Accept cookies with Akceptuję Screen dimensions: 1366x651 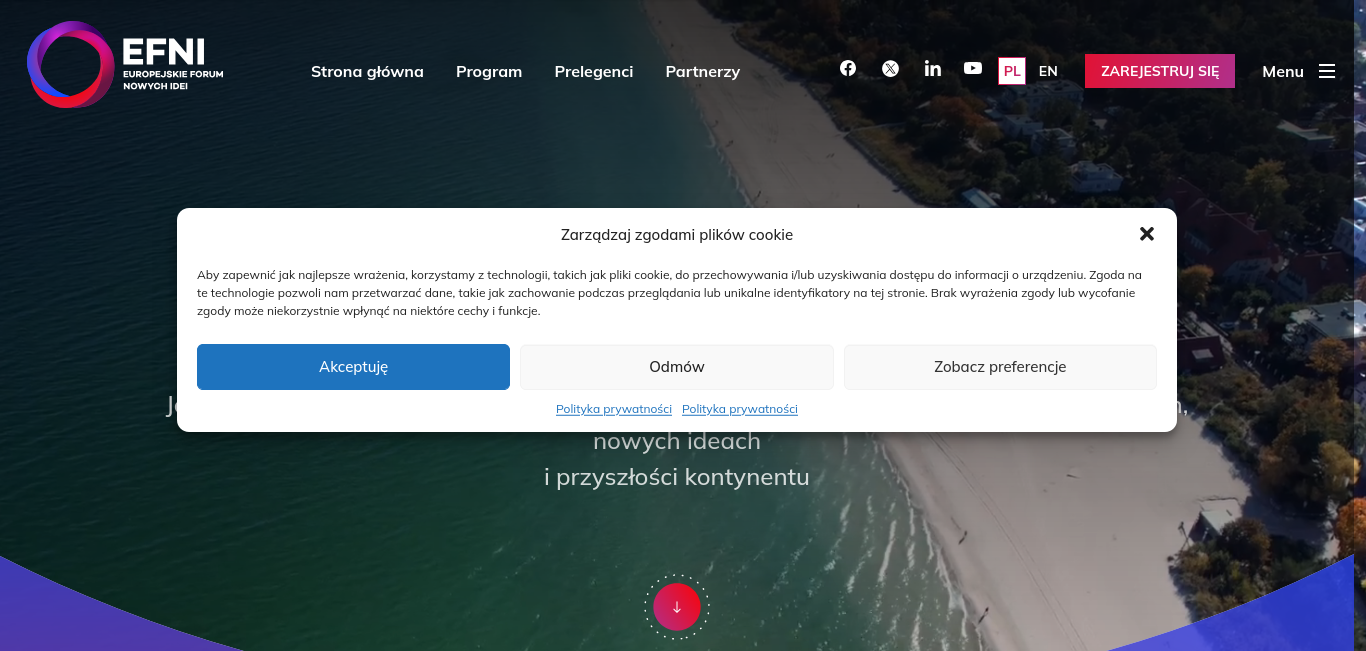(353, 367)
